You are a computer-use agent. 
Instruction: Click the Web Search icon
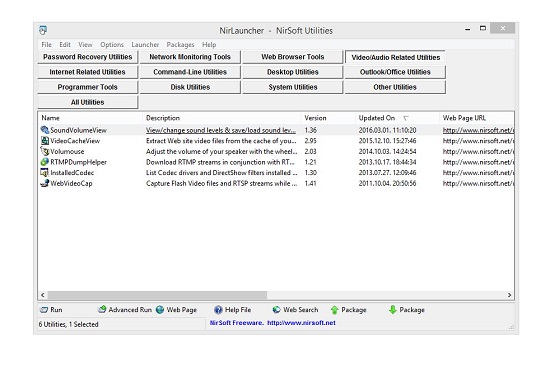[276, 309]
